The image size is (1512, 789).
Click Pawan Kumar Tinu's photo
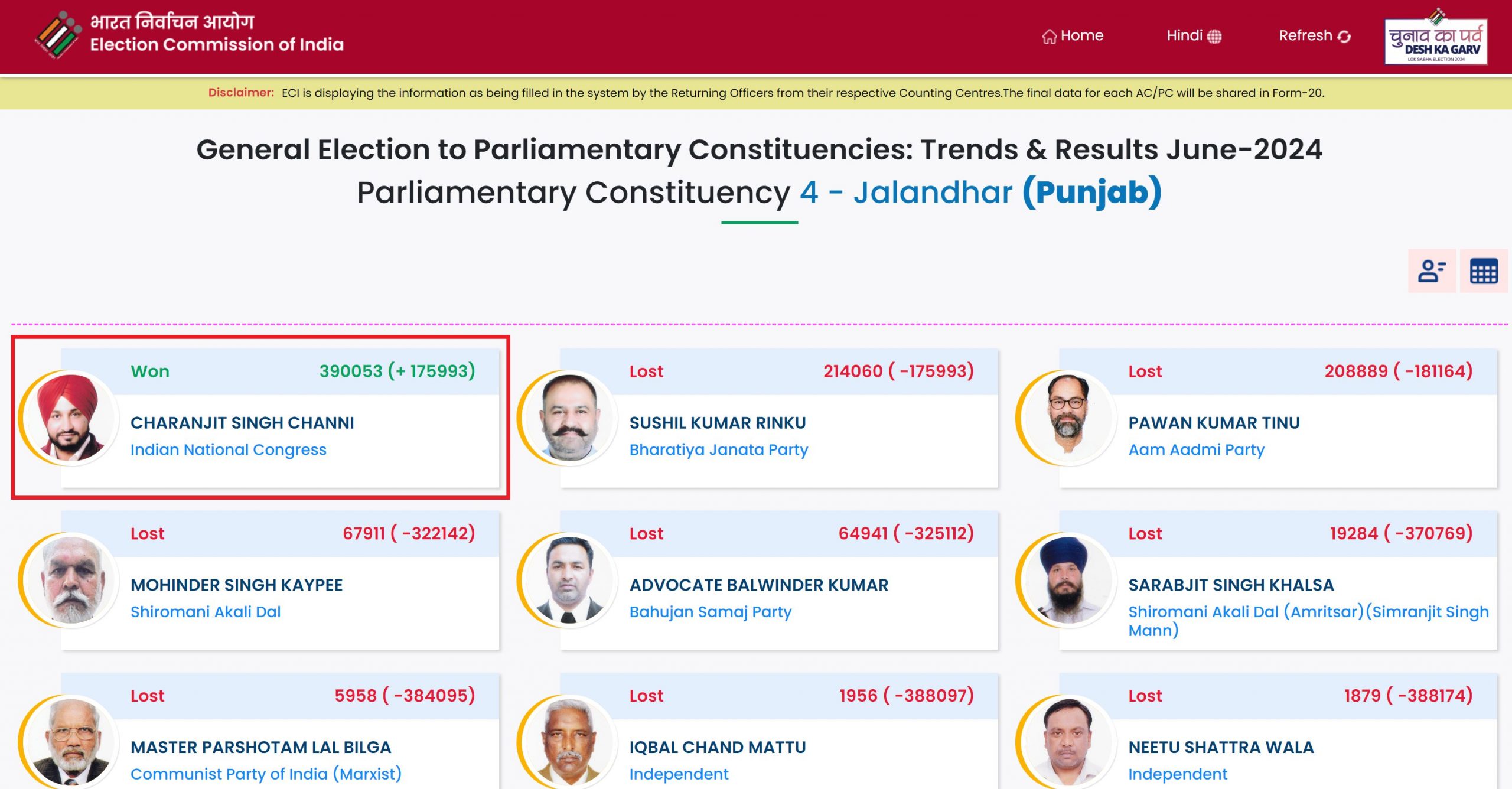pos(1068,418)
